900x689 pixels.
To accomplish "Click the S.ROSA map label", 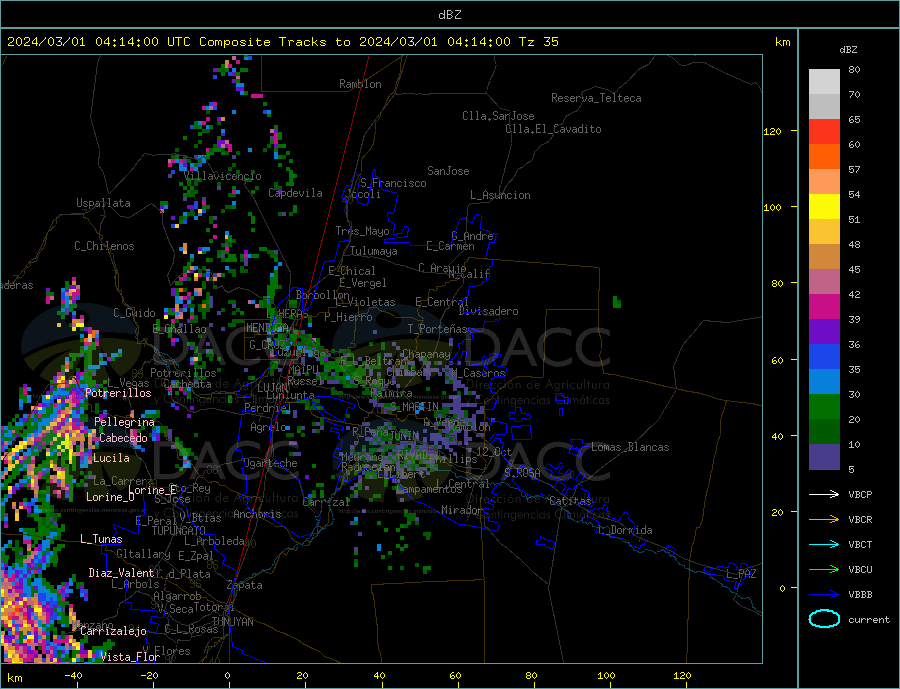I will [522, 473].
